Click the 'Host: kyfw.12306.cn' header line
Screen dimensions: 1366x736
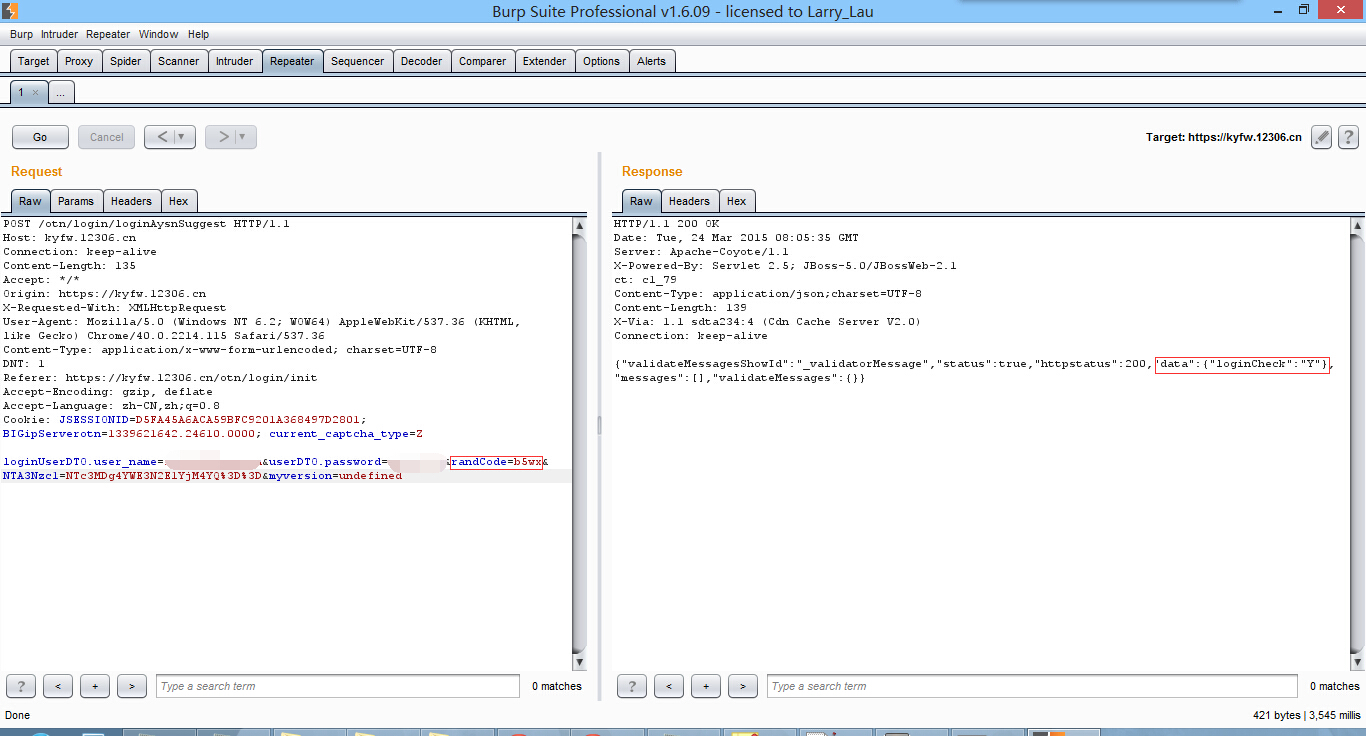pyautogui.click(x=69, y=238)
